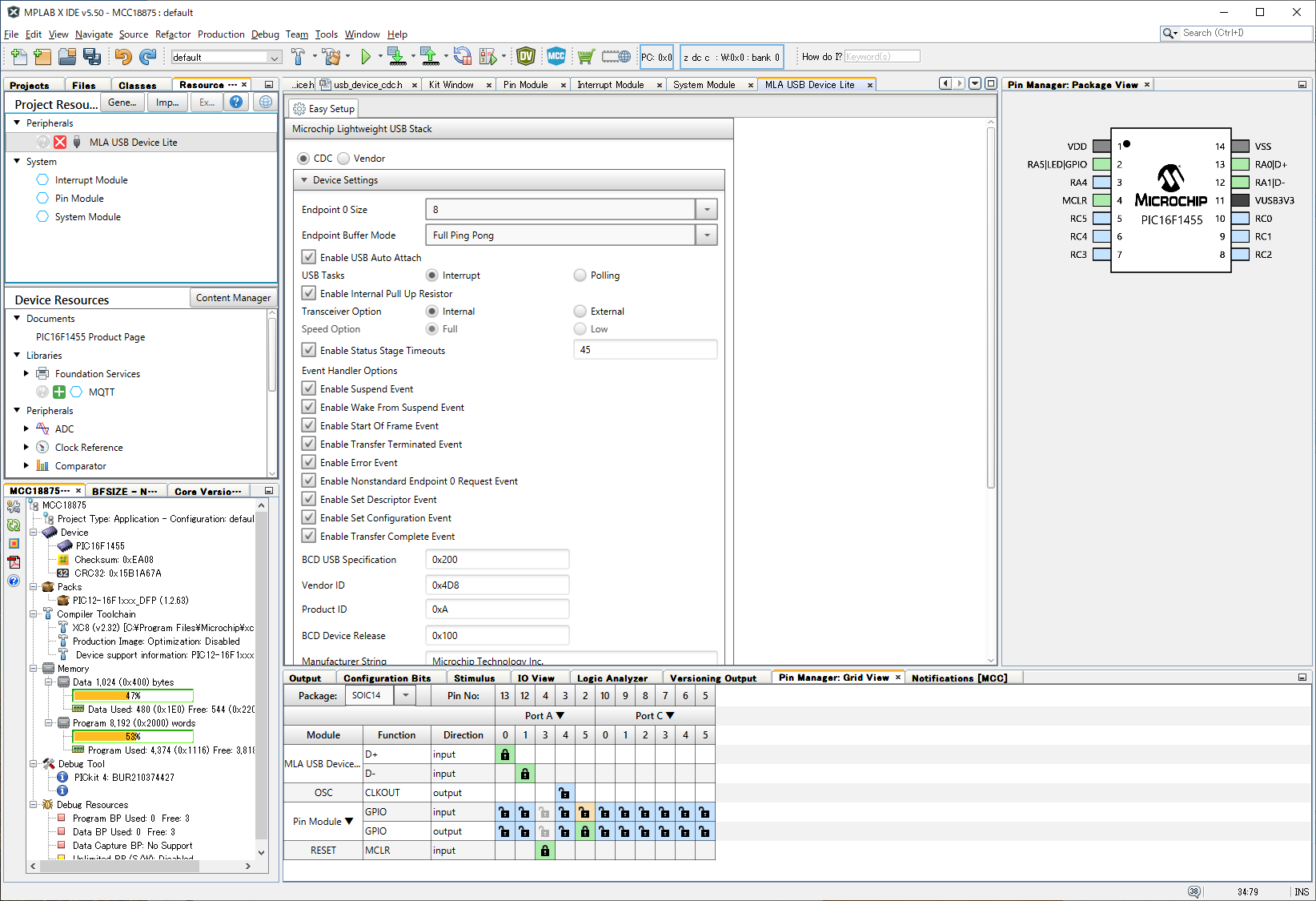Click the Content Manager button
This screenshot has width=1316, height=901.
click(233, 298)
